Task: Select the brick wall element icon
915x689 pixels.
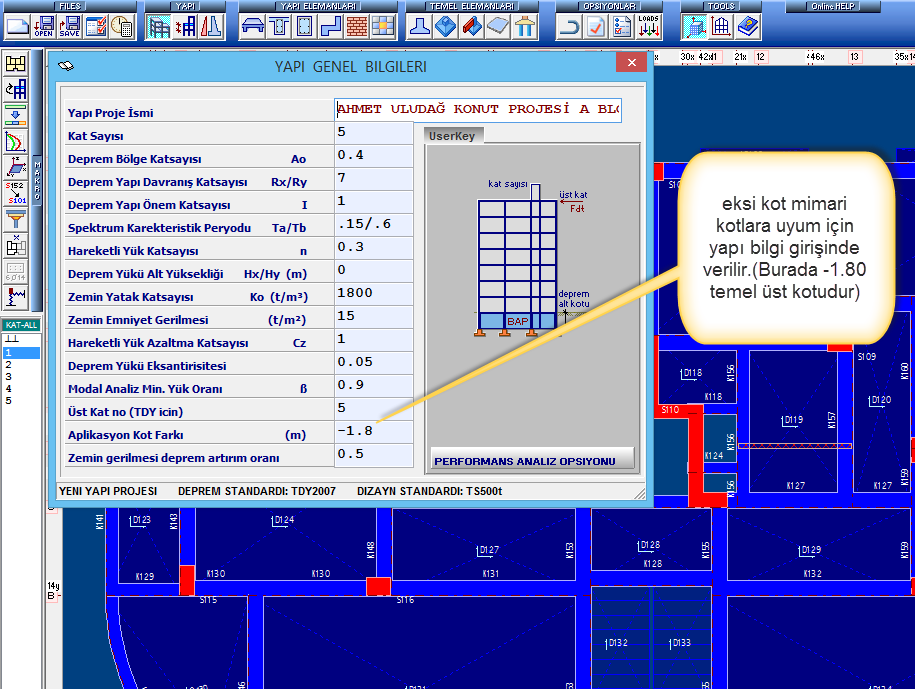Action: pos(356,27)
